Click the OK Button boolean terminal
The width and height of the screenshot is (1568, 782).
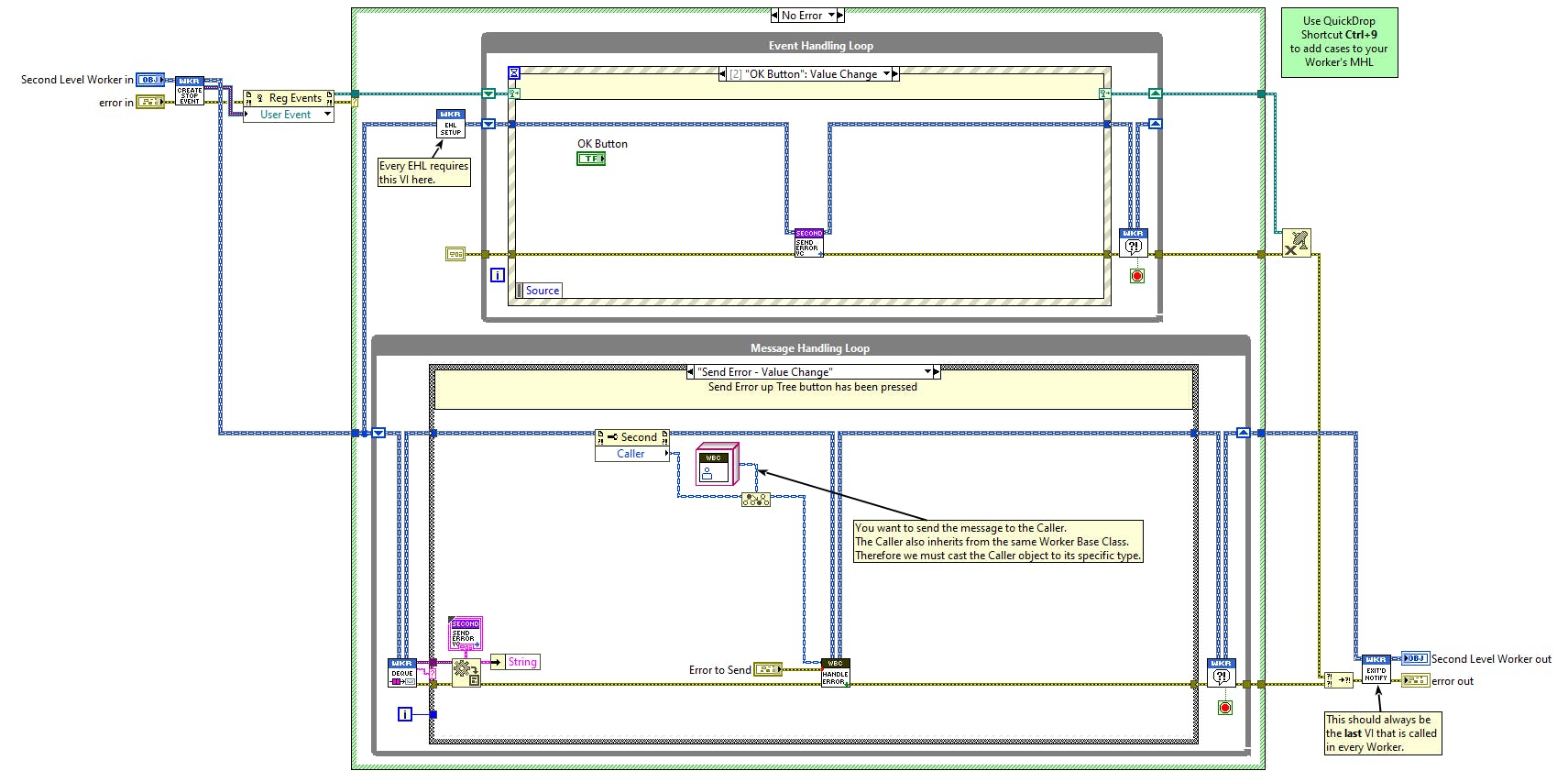coord(591,159)
